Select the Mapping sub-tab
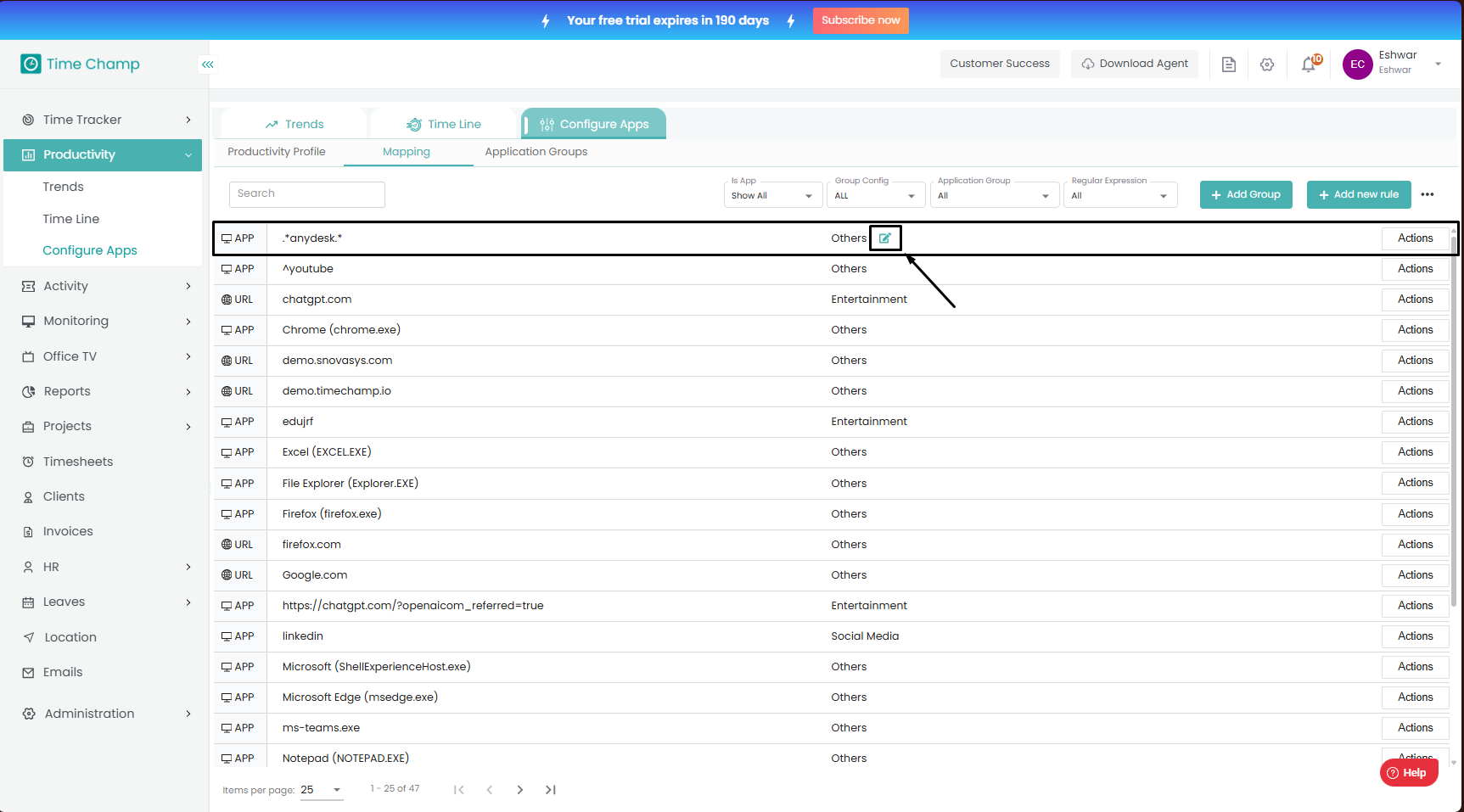The height and width of the screenshot is (812, 1464). click(407, 152)
